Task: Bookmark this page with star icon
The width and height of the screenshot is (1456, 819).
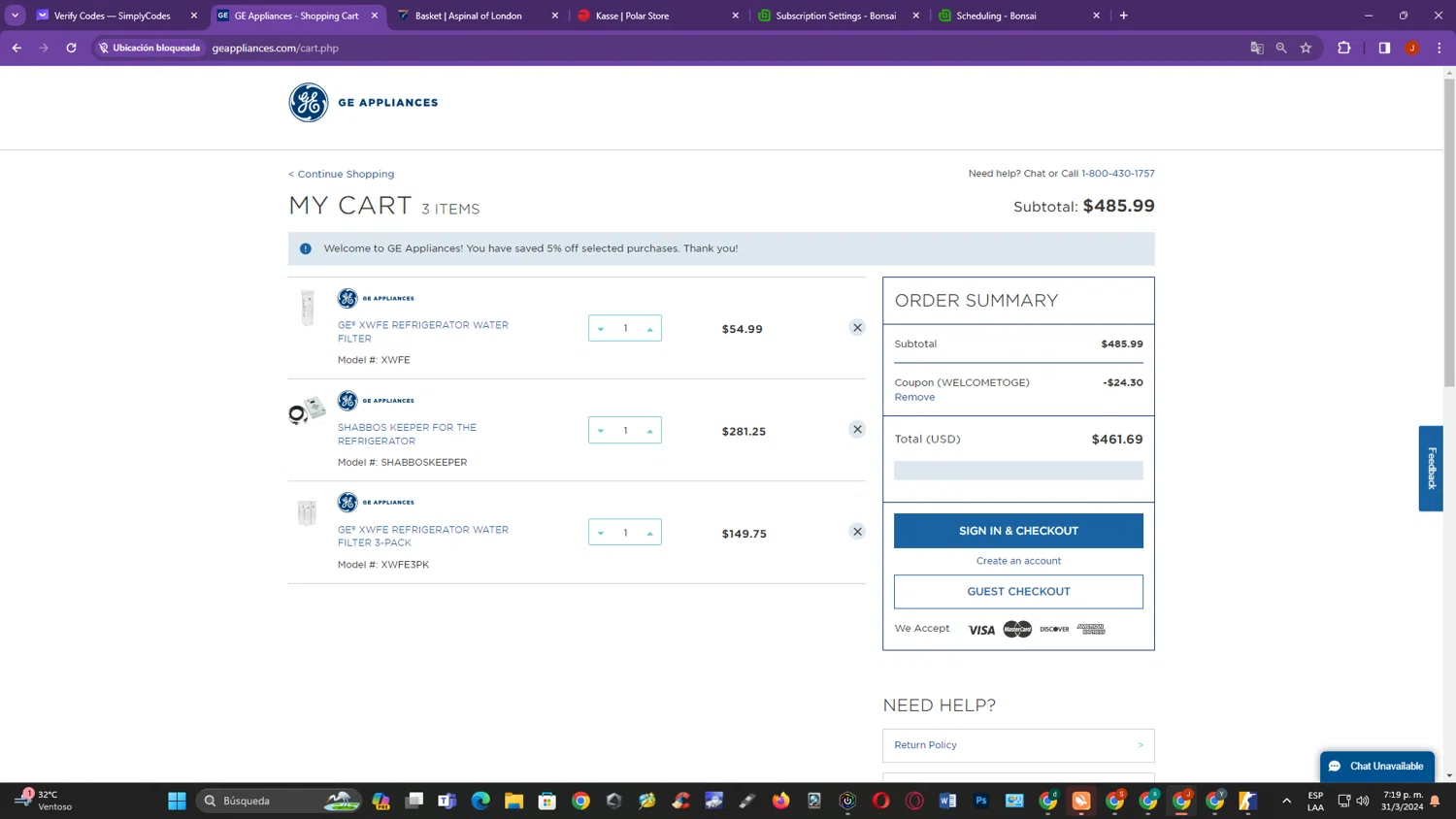Action: coord(1306,48)
